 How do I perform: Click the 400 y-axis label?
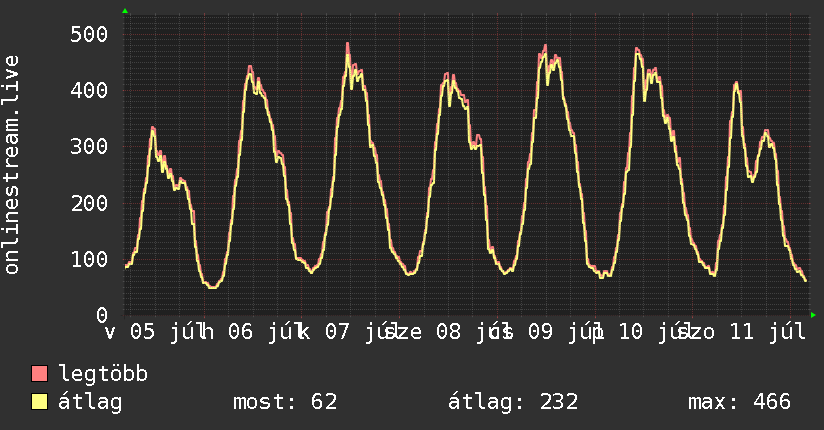pyautogui.click(x=89, y=90)
